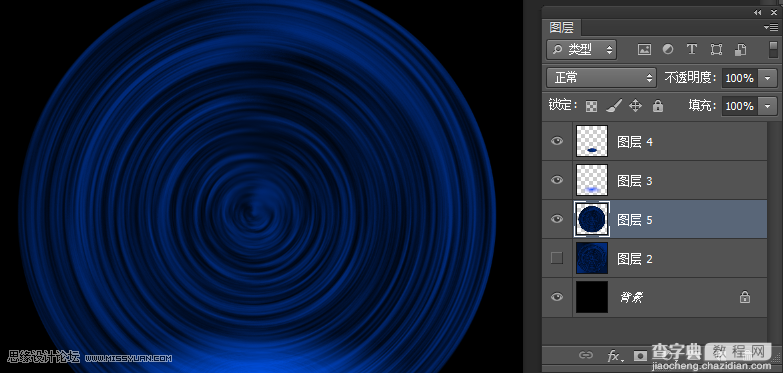The image size is (783, 373).
Task: Lock layer position with move icon
Action: click(x=635, y=106)
